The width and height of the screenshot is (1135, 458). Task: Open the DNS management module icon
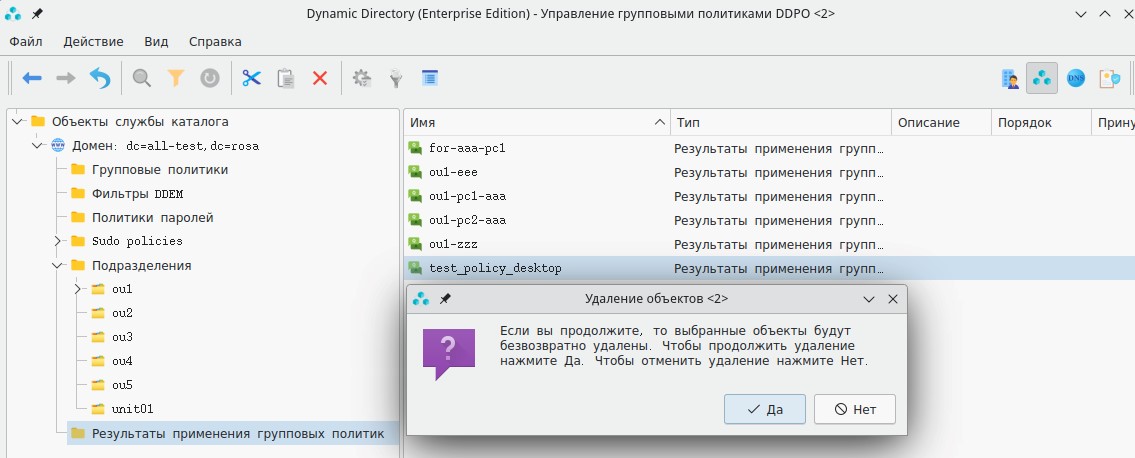coord(1076,78)
